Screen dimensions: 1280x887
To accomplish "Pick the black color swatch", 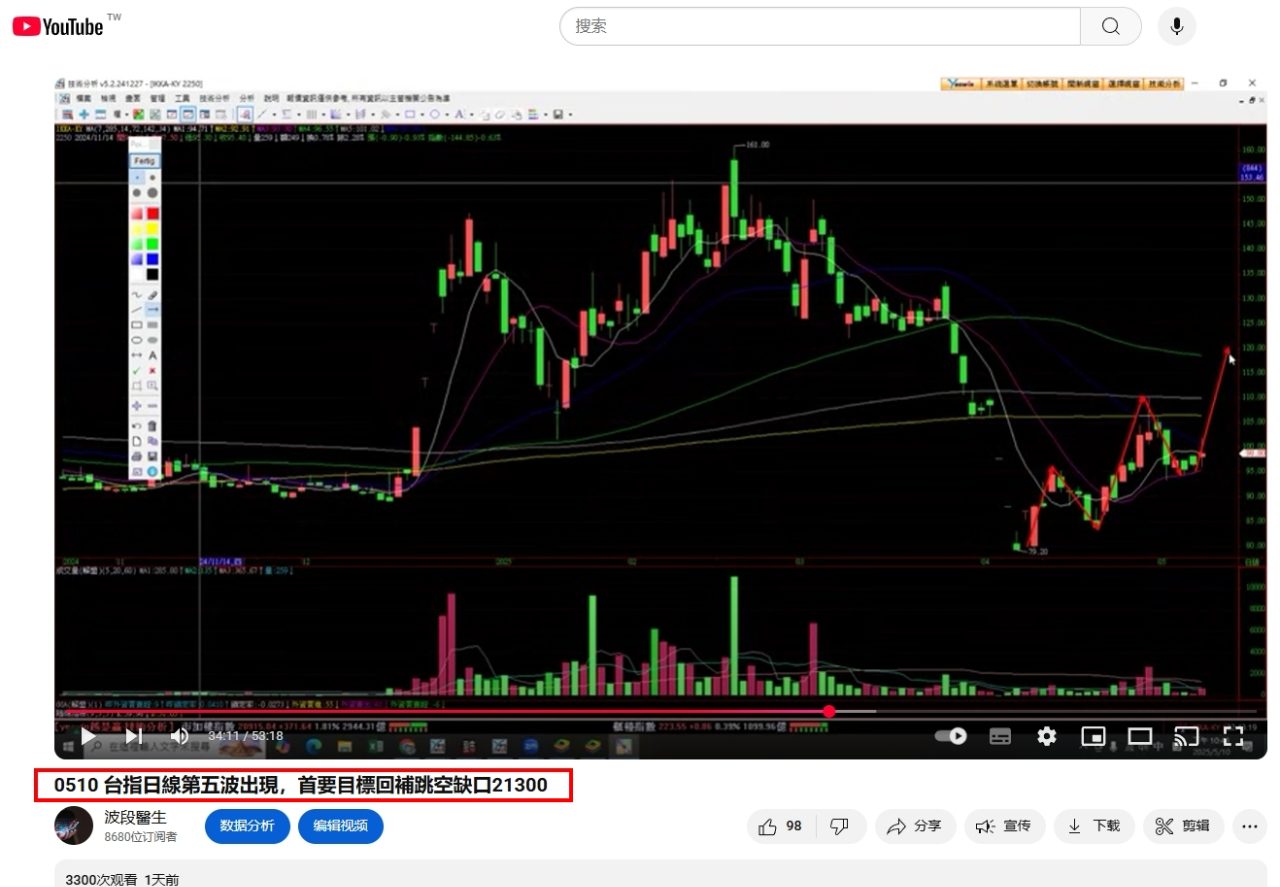I will click(152, 275).
